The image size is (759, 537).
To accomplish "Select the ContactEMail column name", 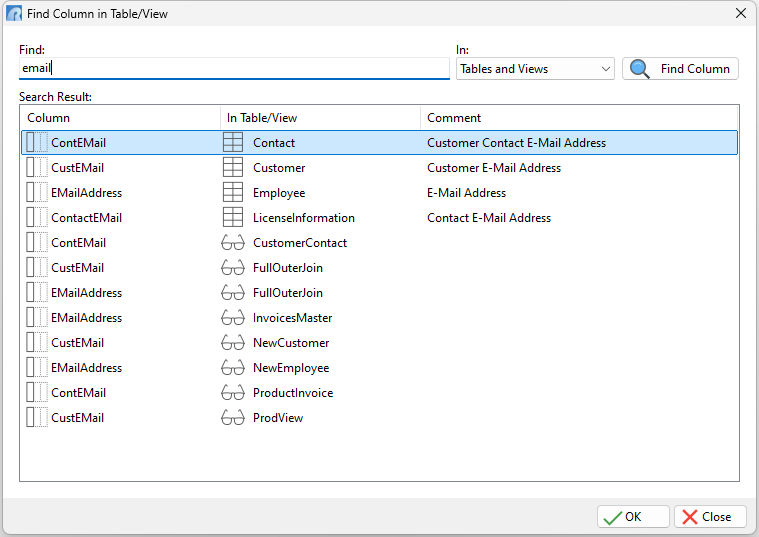I will [x=87, y=218].
